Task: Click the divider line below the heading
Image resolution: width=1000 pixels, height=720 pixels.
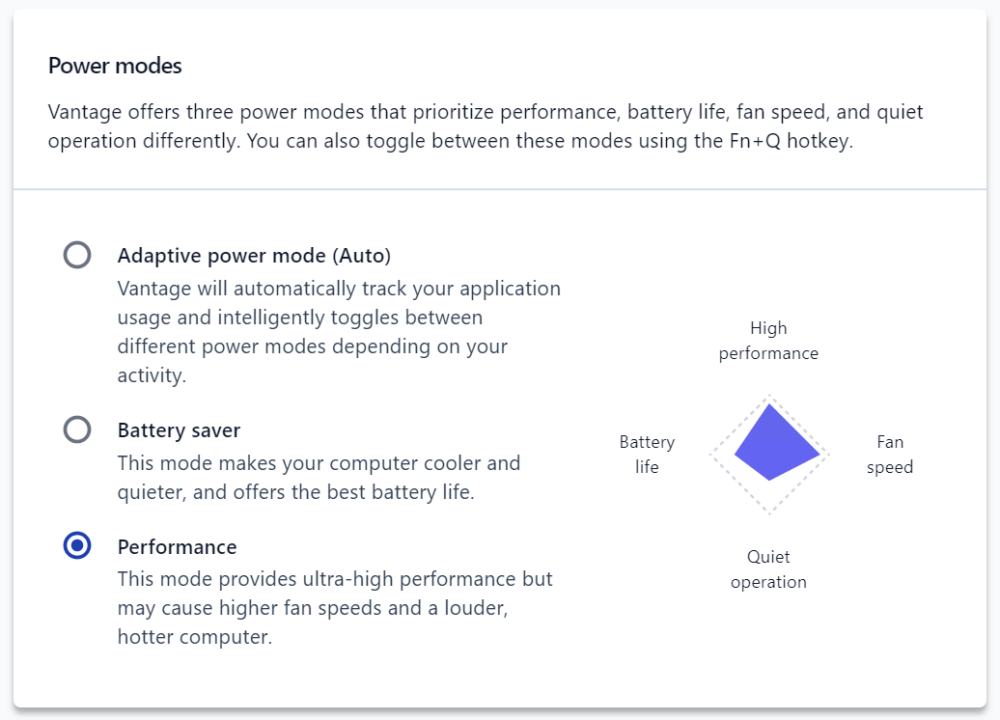Action: click(500, 188)
